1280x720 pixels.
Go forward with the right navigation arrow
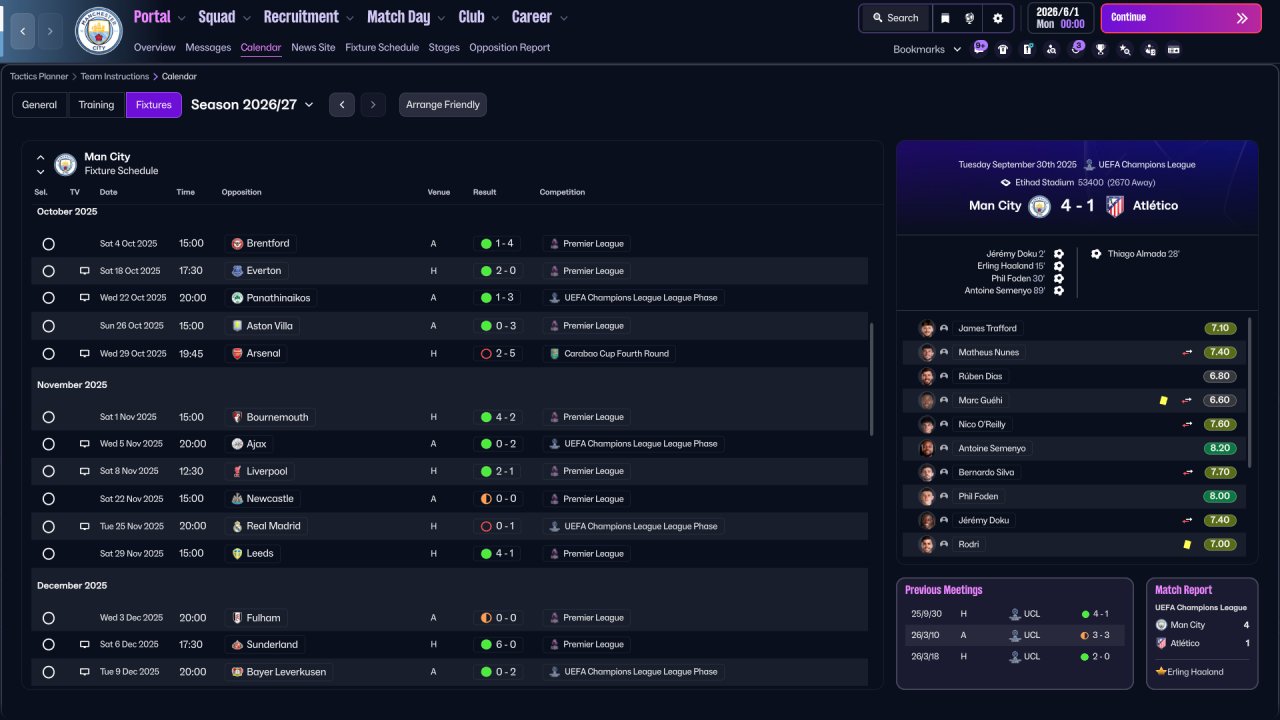(x=50, y=31)
